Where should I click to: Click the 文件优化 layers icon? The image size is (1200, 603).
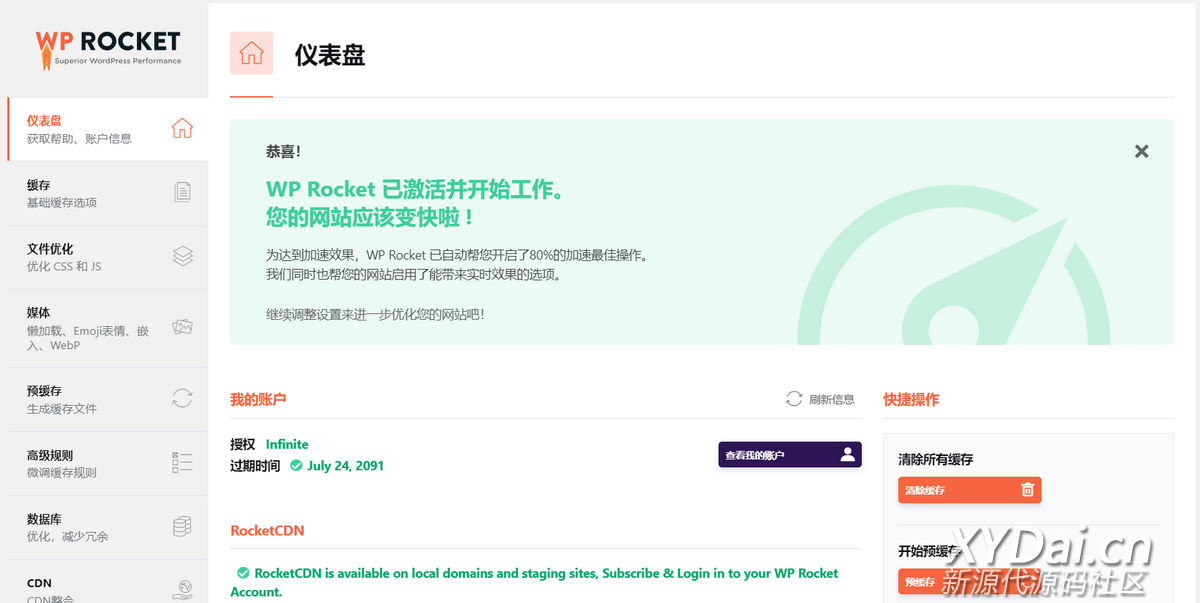tap(182, 256)
